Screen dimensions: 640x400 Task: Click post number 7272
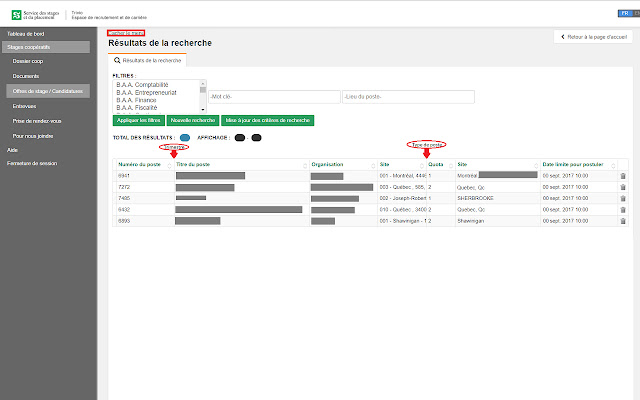click(124, 187)
